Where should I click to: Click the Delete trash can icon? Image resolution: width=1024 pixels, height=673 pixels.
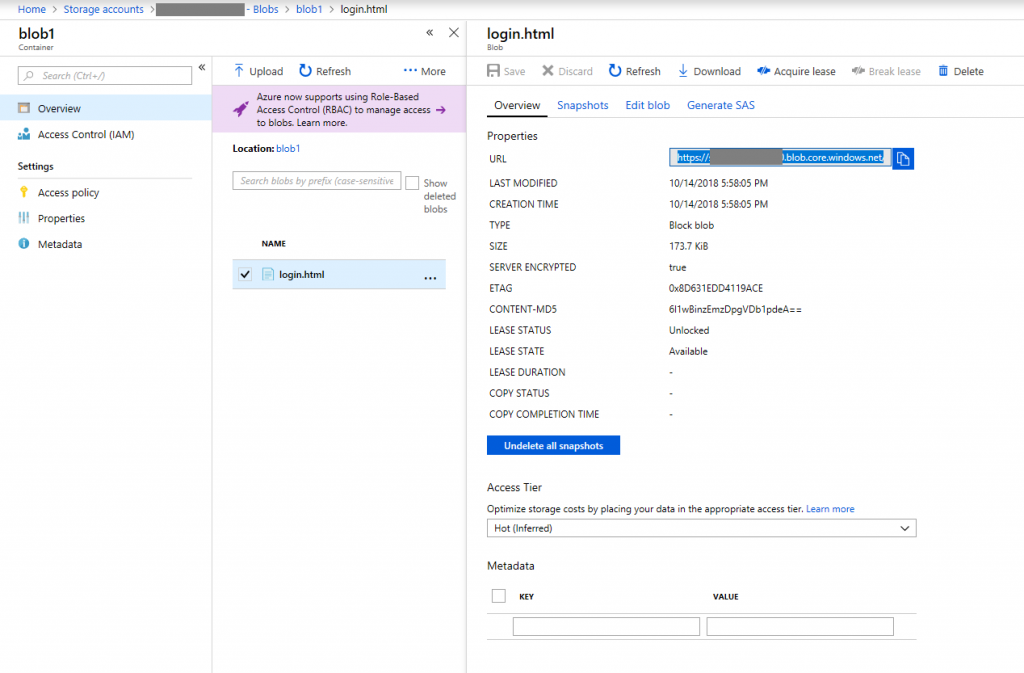pyautogui.click(x=943, y=70)
